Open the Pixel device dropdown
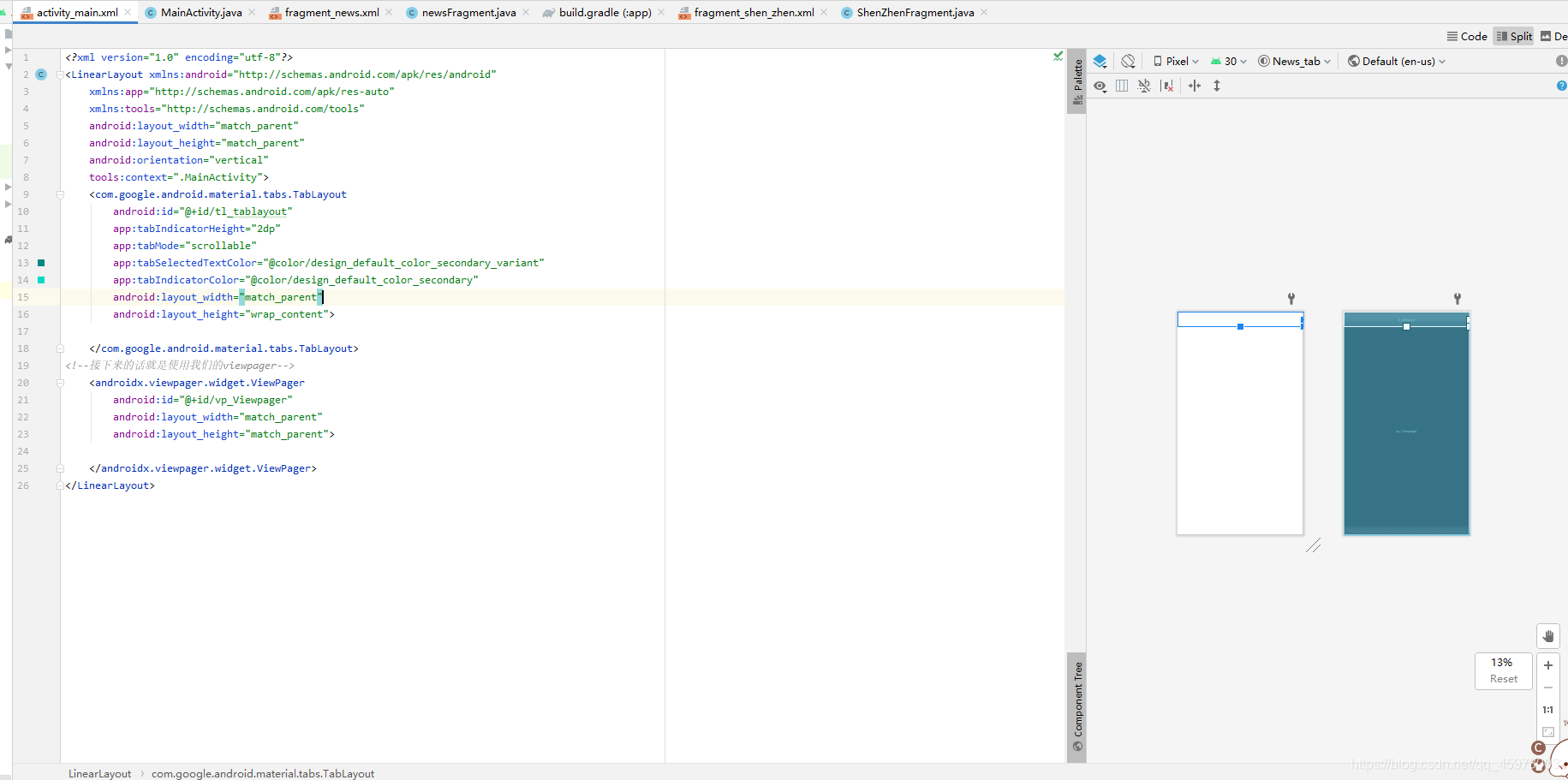This screenshot has width=1568, height=780. (x=1175, y=61)
